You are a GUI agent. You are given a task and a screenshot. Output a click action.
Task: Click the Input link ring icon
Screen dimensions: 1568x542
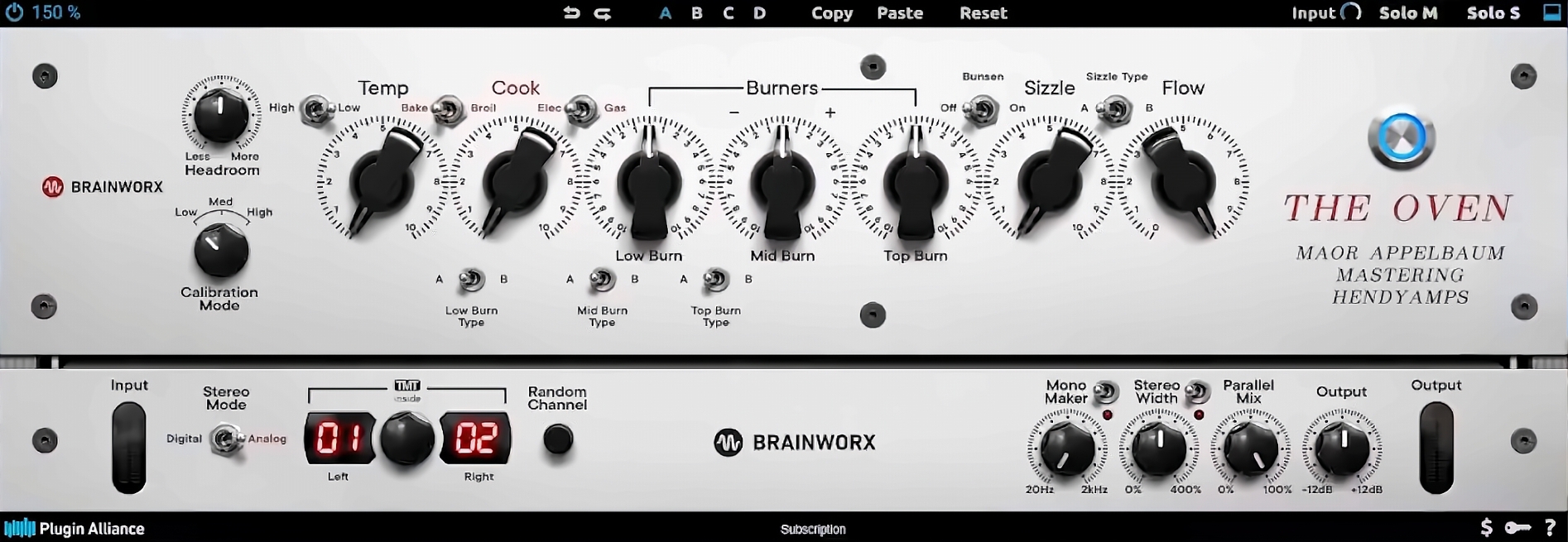[1350, 12]
